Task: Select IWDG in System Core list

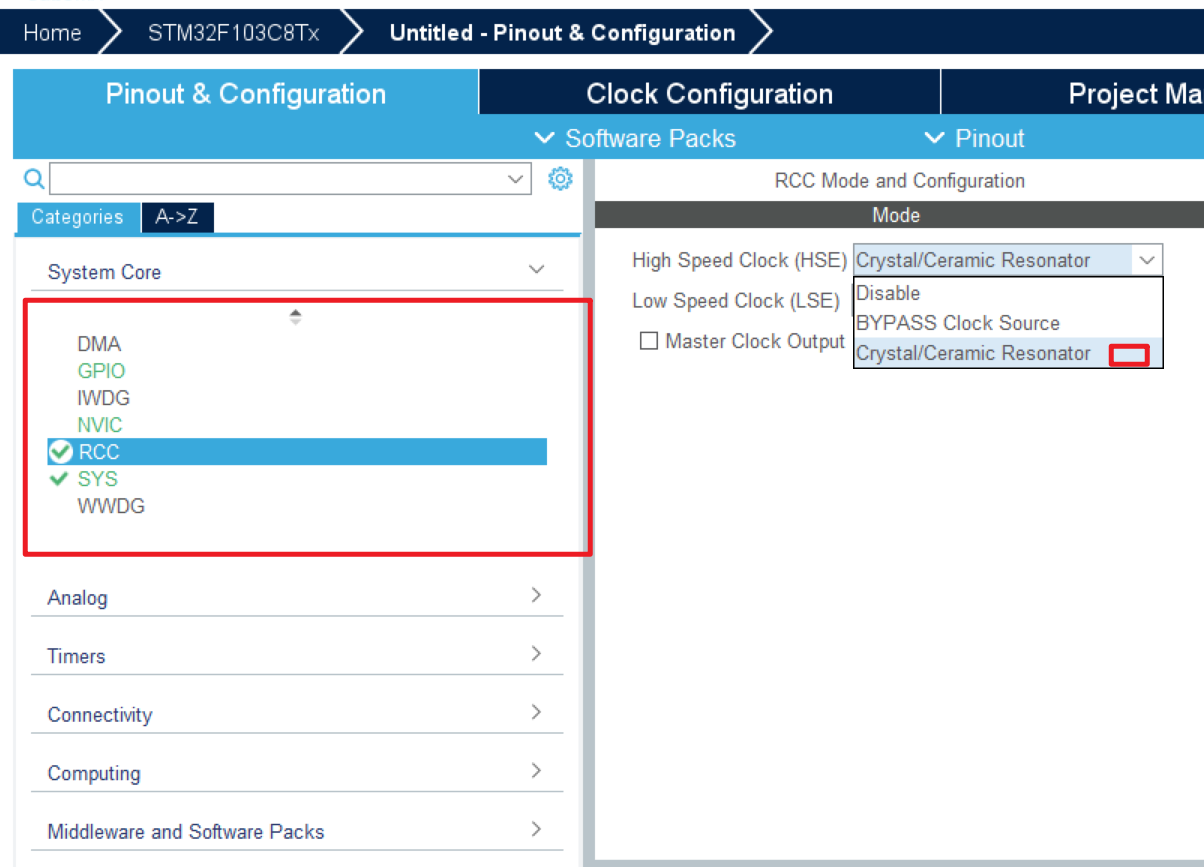Action: point(103,398)
